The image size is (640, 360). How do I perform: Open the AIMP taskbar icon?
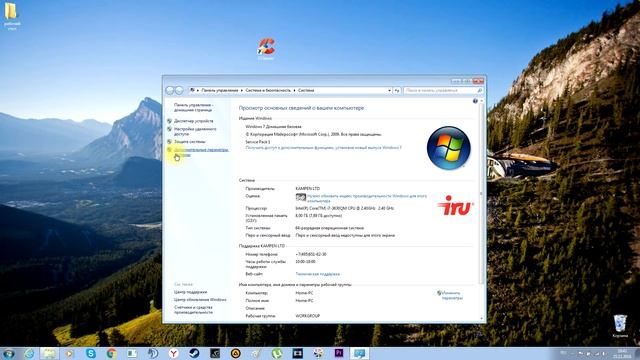point(236,353)
